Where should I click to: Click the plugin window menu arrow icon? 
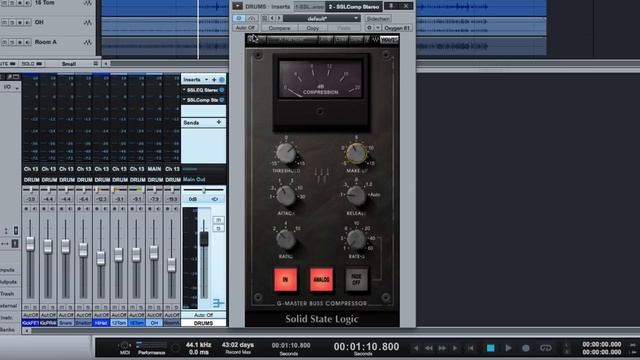tap(238, 6)
